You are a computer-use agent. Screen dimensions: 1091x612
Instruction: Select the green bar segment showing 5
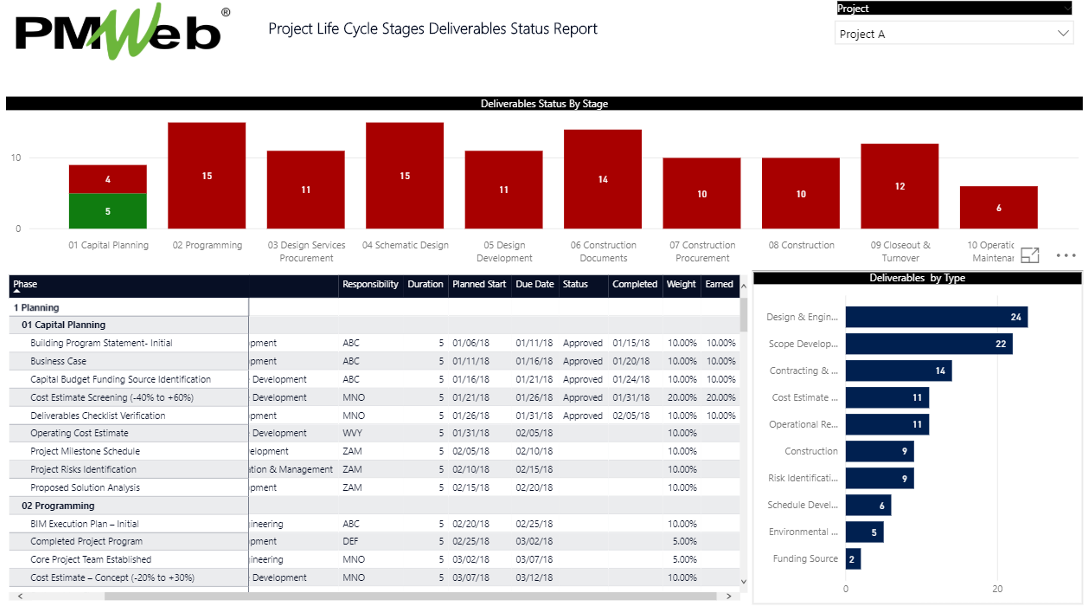(x=108, y=211)
